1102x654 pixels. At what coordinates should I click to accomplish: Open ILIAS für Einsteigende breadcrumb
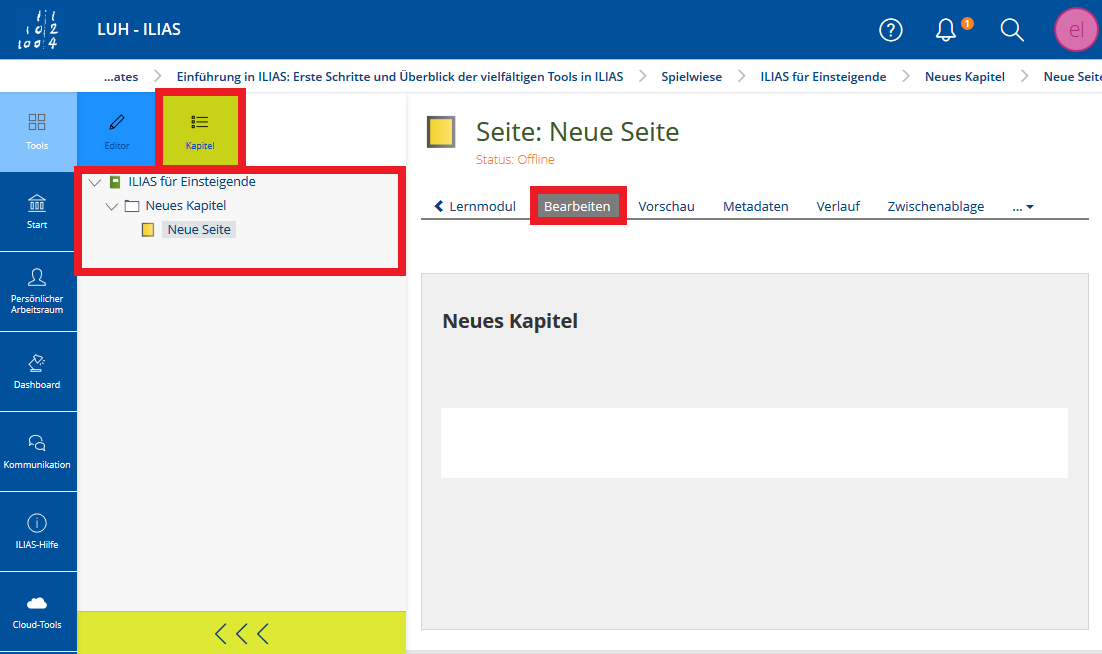coord(823,77)
